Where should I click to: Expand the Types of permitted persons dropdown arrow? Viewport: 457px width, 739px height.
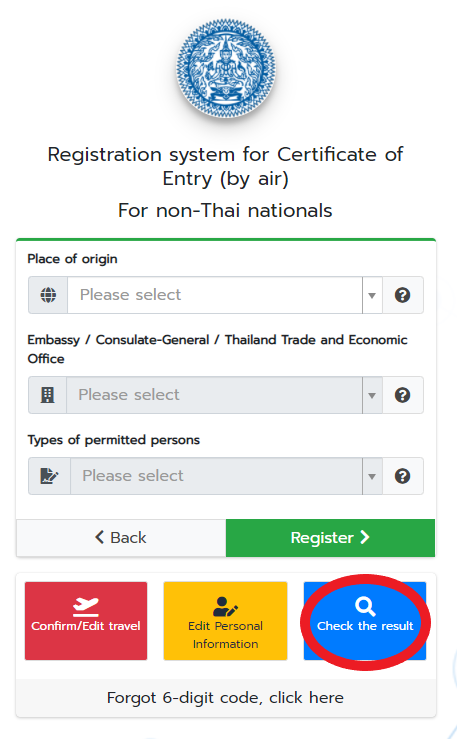point(372,476)
